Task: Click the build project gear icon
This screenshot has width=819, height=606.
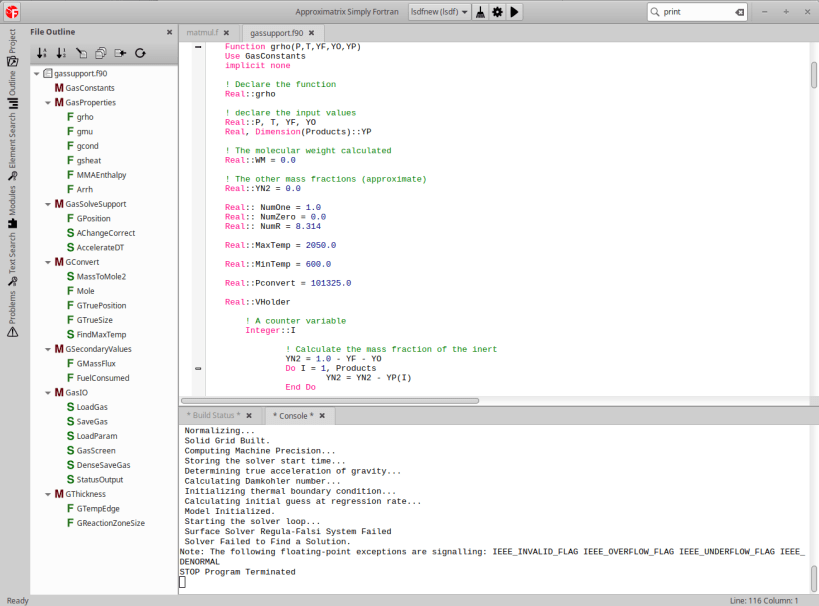Action: click(x=497, y=12)
